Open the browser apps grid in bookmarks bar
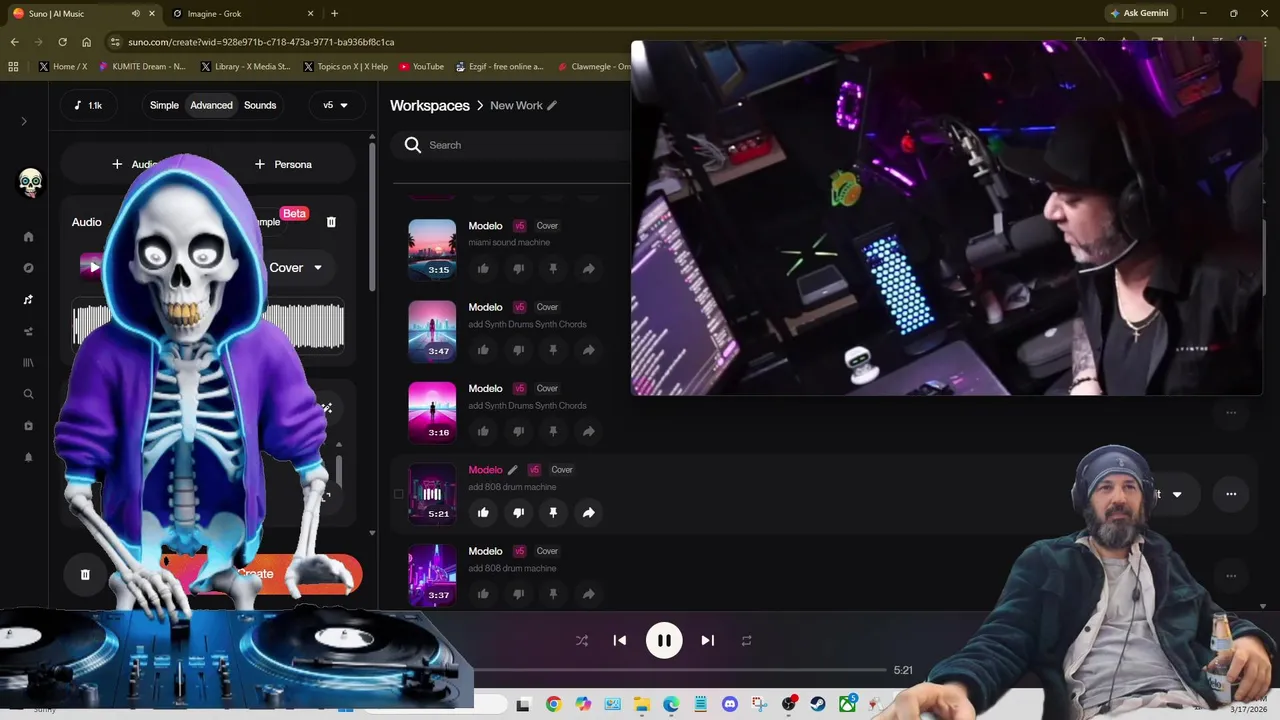The height and width of the screenshot is (720, 1280). coord(13,67)
